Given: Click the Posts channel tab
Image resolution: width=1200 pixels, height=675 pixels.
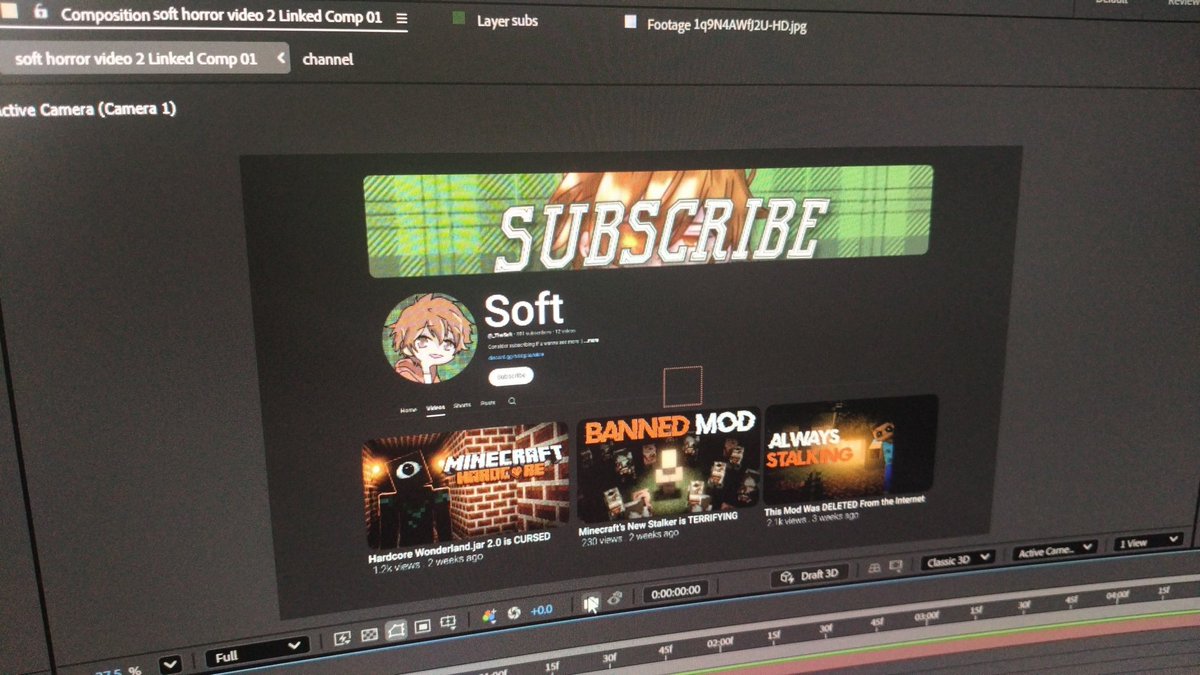Looking at the screenshot, I should point(487,403).
